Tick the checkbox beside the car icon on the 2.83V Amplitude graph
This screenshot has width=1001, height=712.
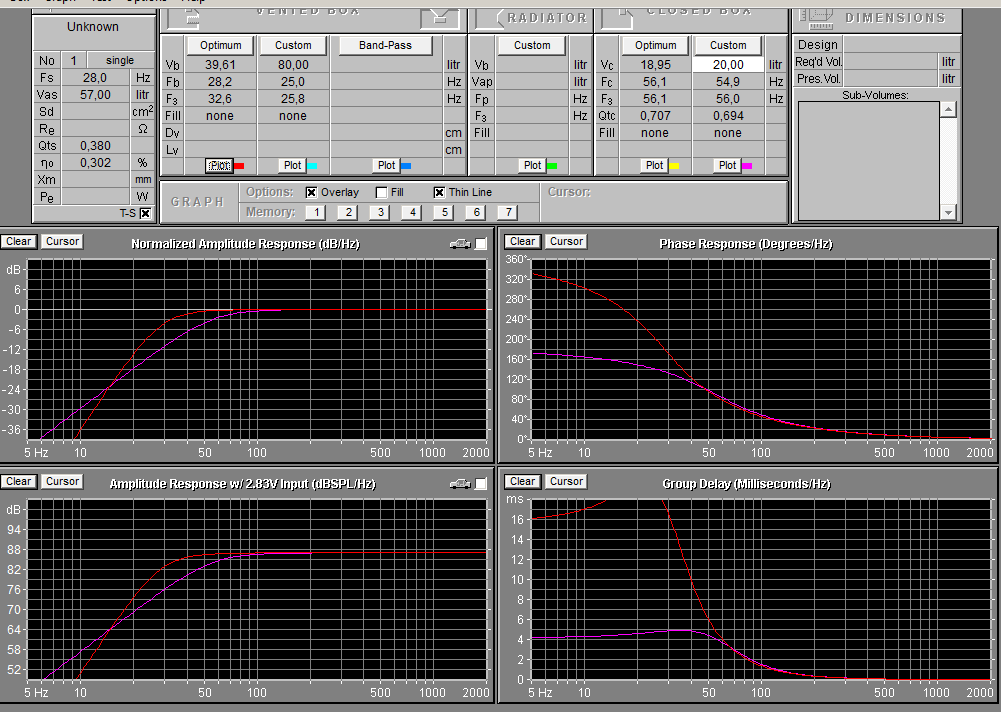(481, 483)
